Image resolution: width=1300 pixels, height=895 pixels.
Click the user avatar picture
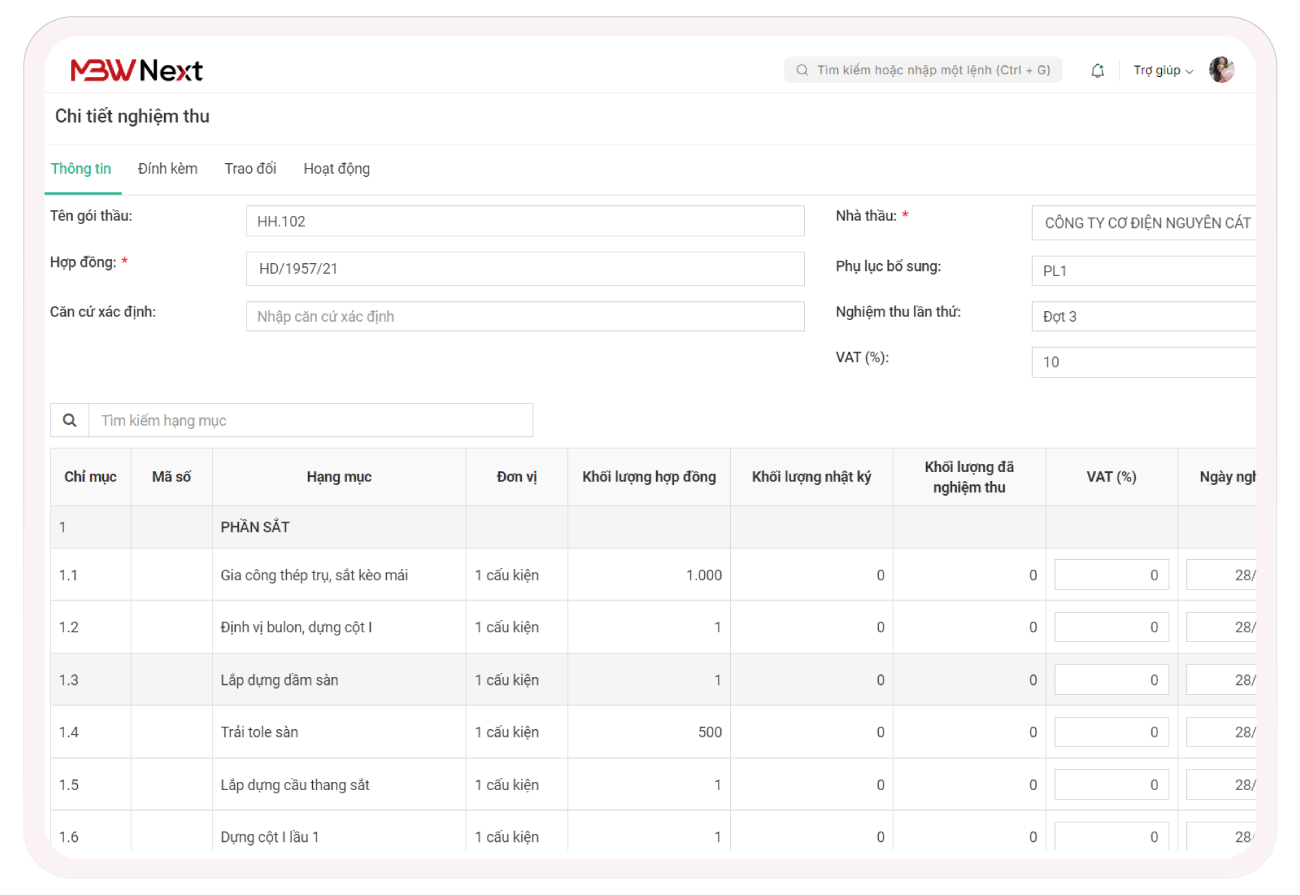point(1221,70)
